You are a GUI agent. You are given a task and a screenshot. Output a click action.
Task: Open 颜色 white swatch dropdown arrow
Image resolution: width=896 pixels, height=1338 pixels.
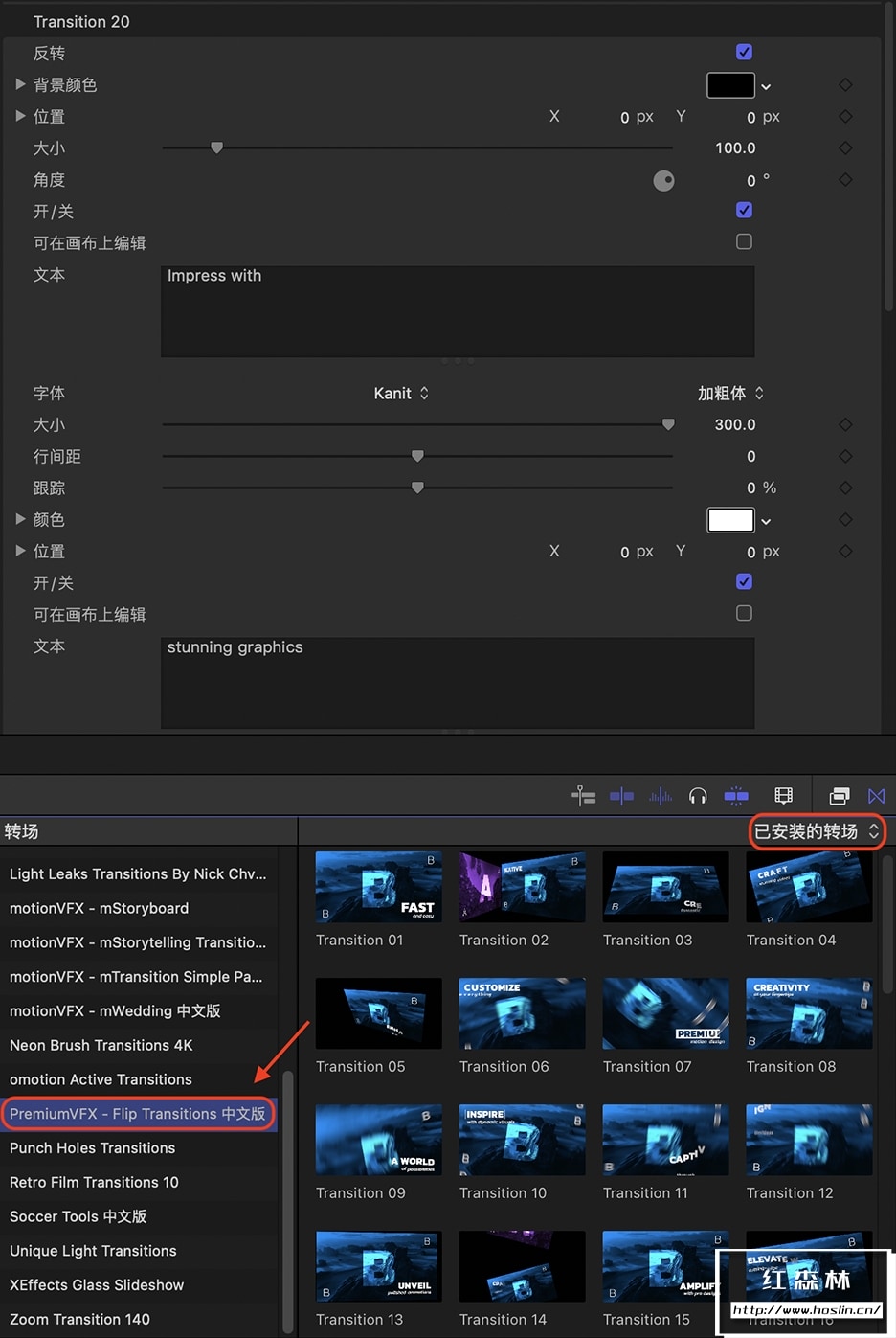[x=766, y=521]
